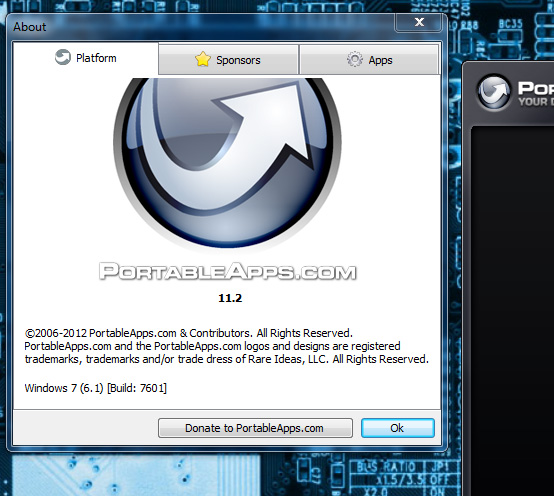This screenshot has height=496, width=554.
Task: Click the swirl icon on Platform tab
Action: (63, 57)
